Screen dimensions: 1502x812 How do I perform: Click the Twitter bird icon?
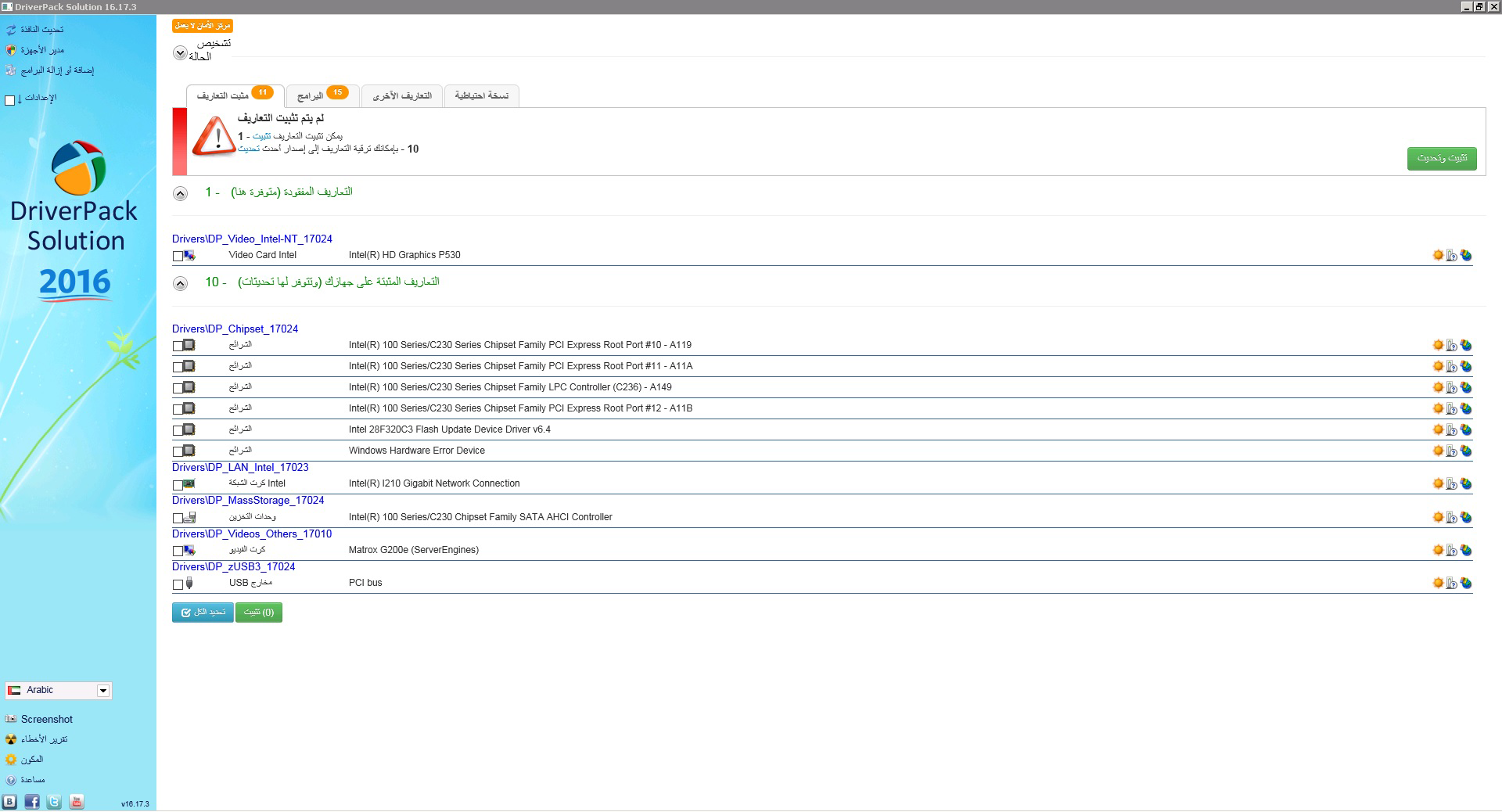coord(54,802)
